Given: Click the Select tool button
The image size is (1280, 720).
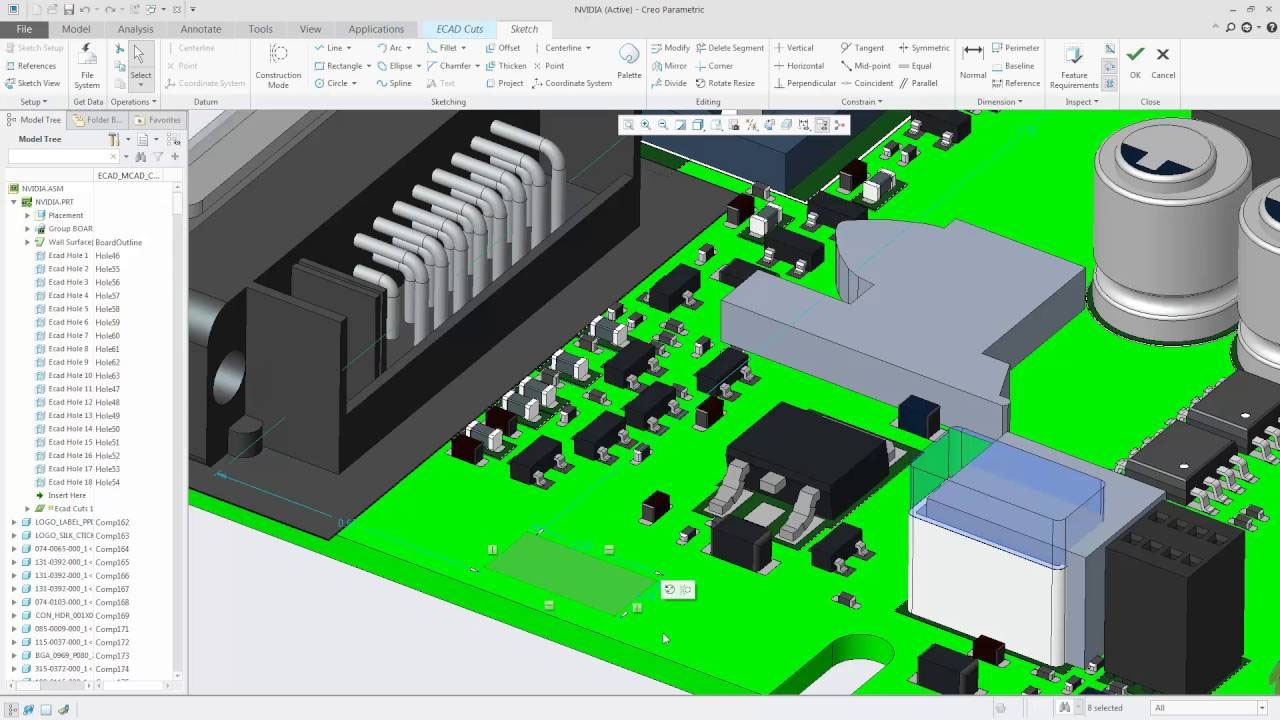Looking at the screenshot, I should click(x=141, y=65).
